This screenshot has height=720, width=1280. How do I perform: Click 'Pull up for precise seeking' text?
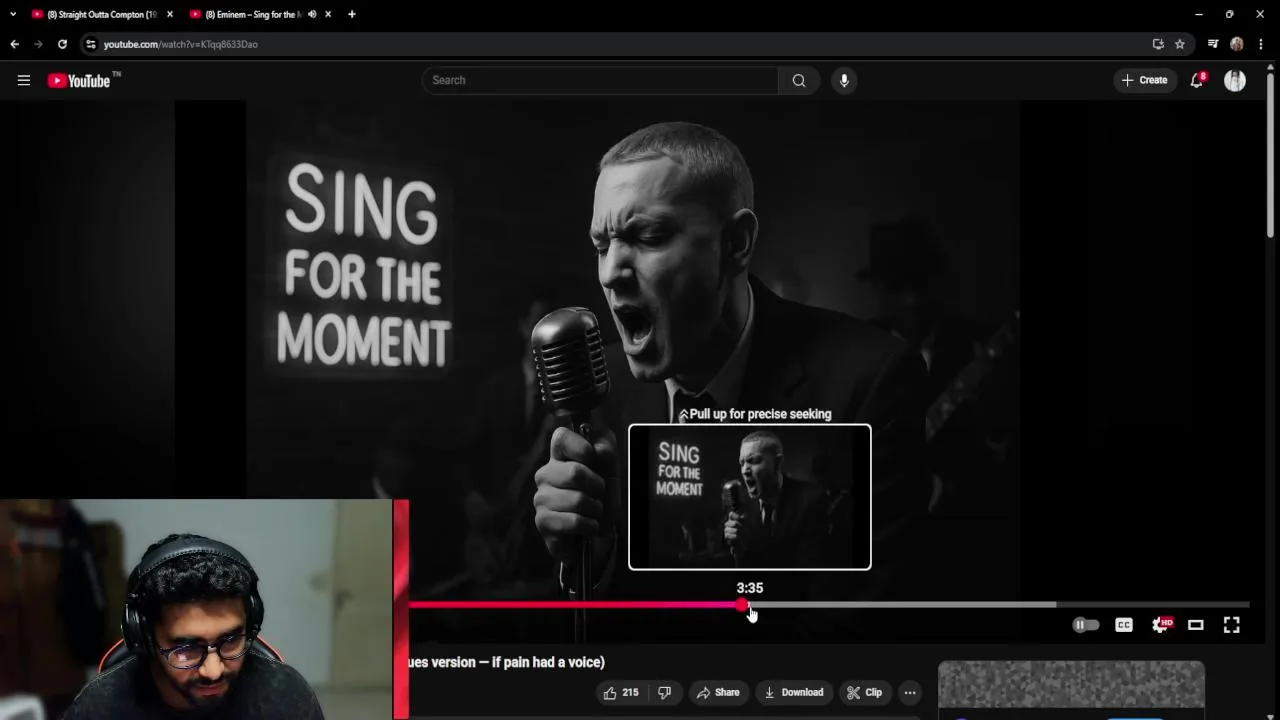click(760, 414)
